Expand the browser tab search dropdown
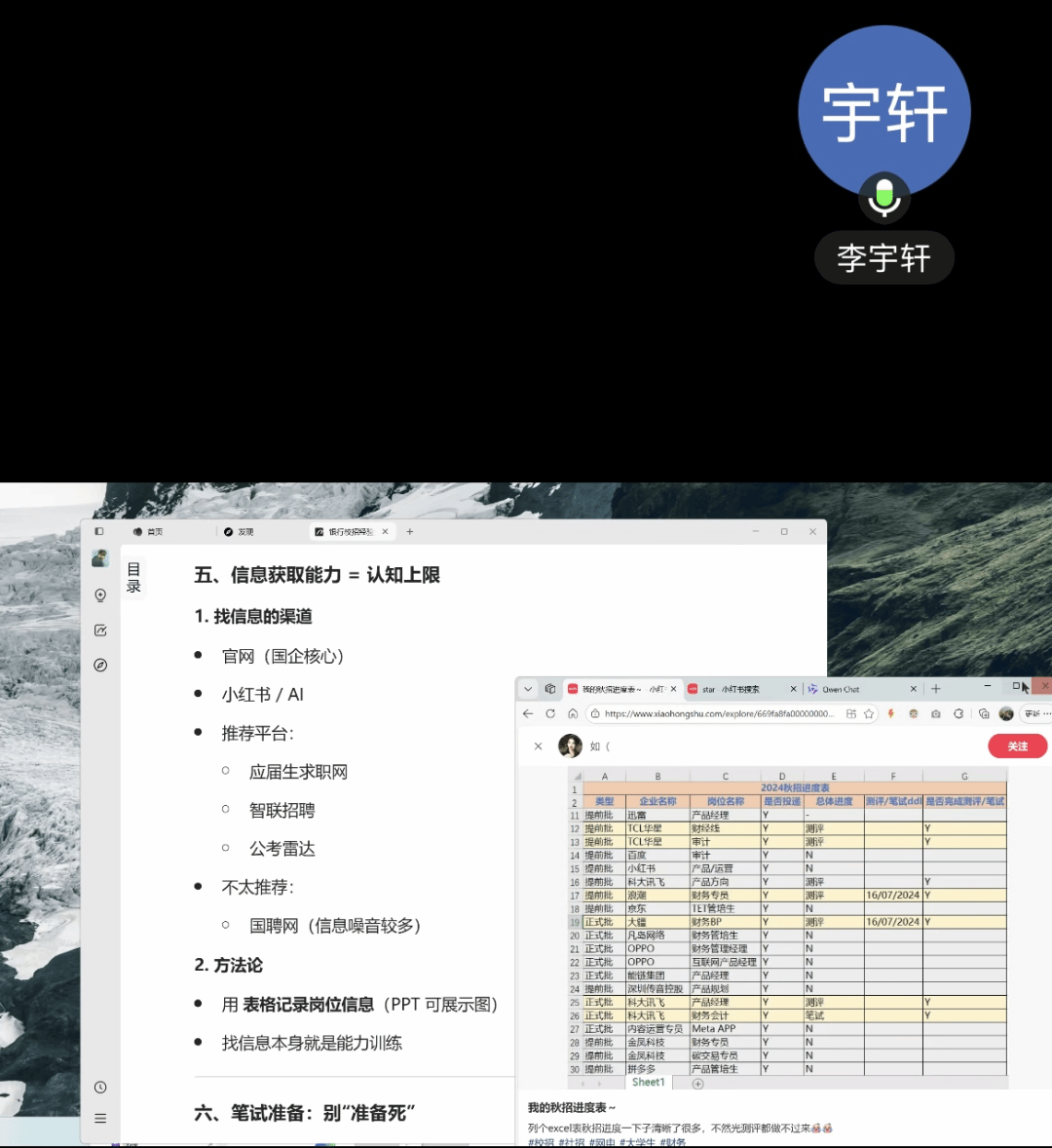1052x1148 pixels. tap(528, 689)
